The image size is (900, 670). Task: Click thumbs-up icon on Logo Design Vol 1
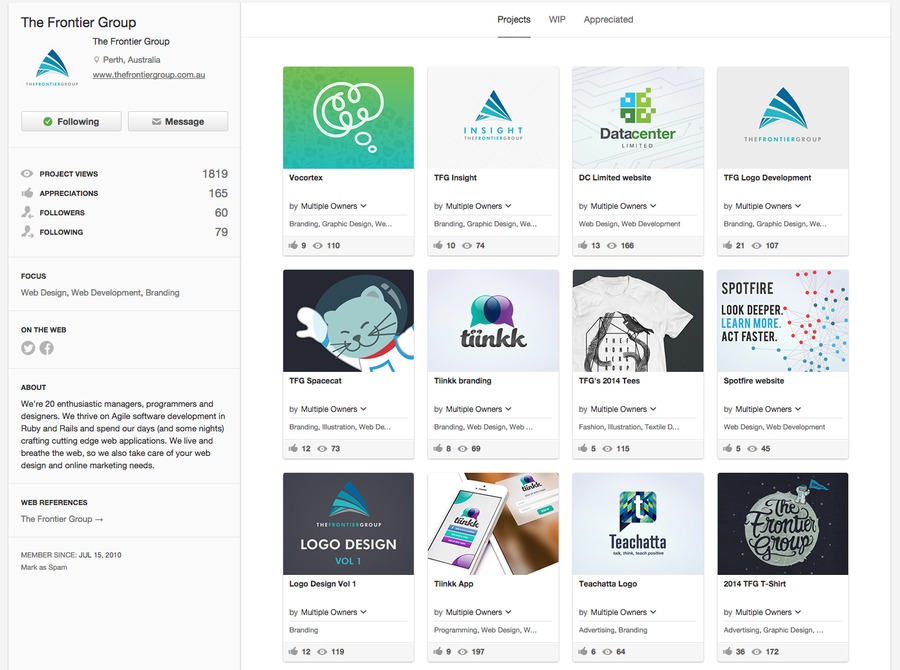point(293,652)
